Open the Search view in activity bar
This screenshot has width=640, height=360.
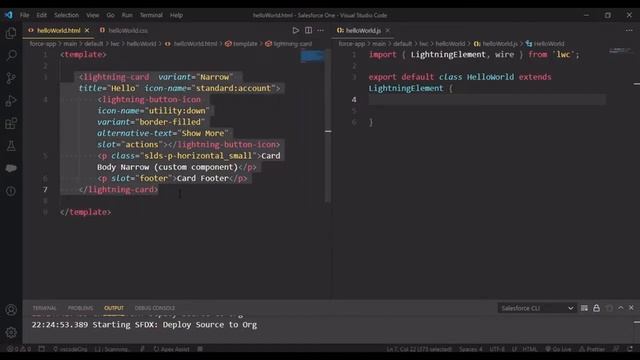point(11,55)
